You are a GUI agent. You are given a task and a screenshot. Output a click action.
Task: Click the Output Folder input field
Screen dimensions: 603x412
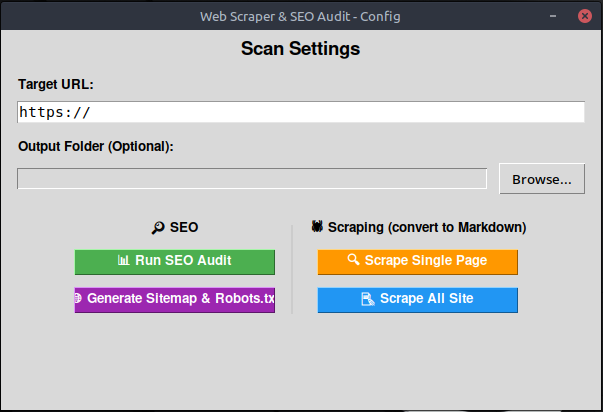pyautogui.click(x=252, y=178)
